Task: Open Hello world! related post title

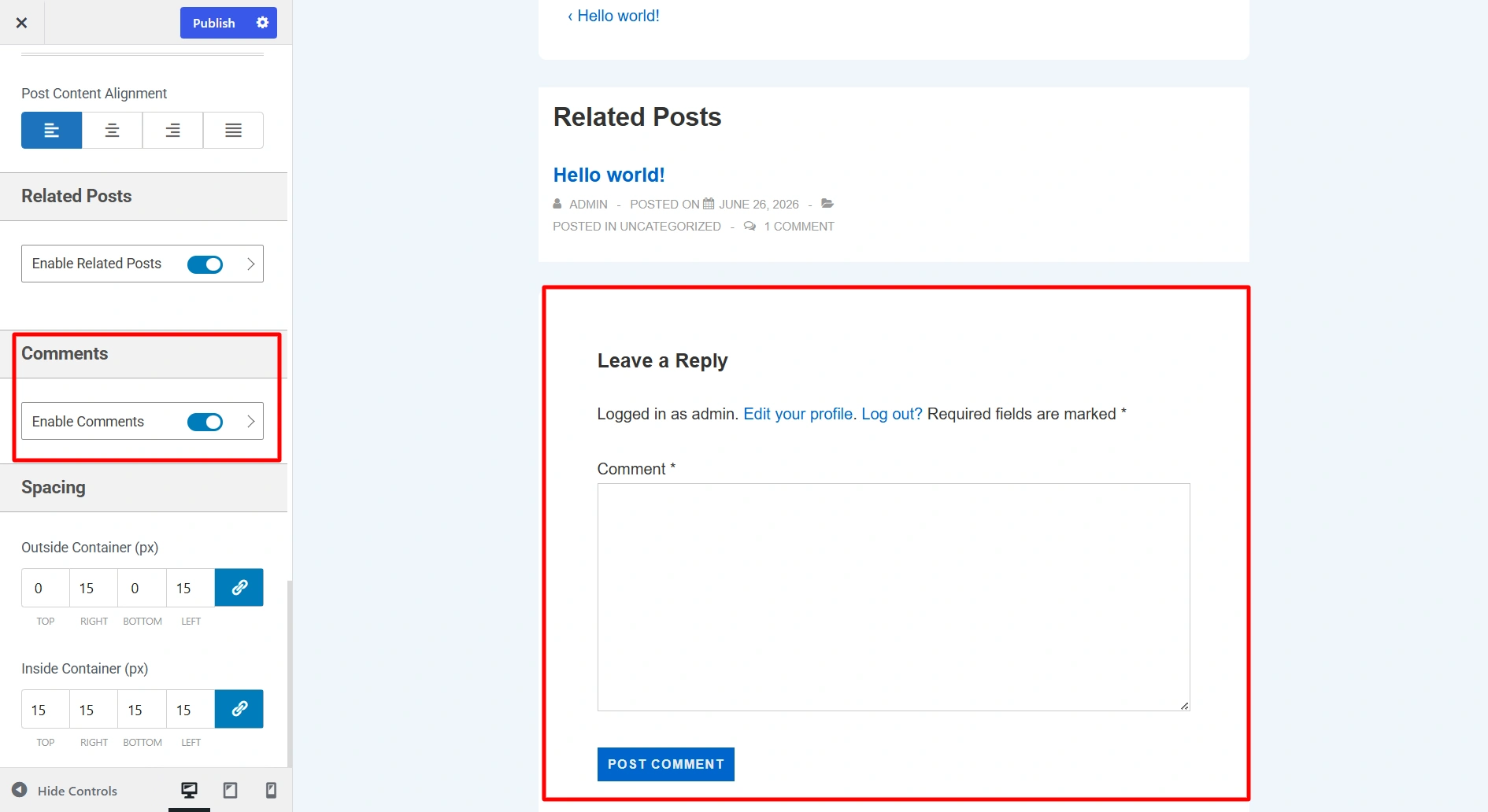Action: coord(609,175)
